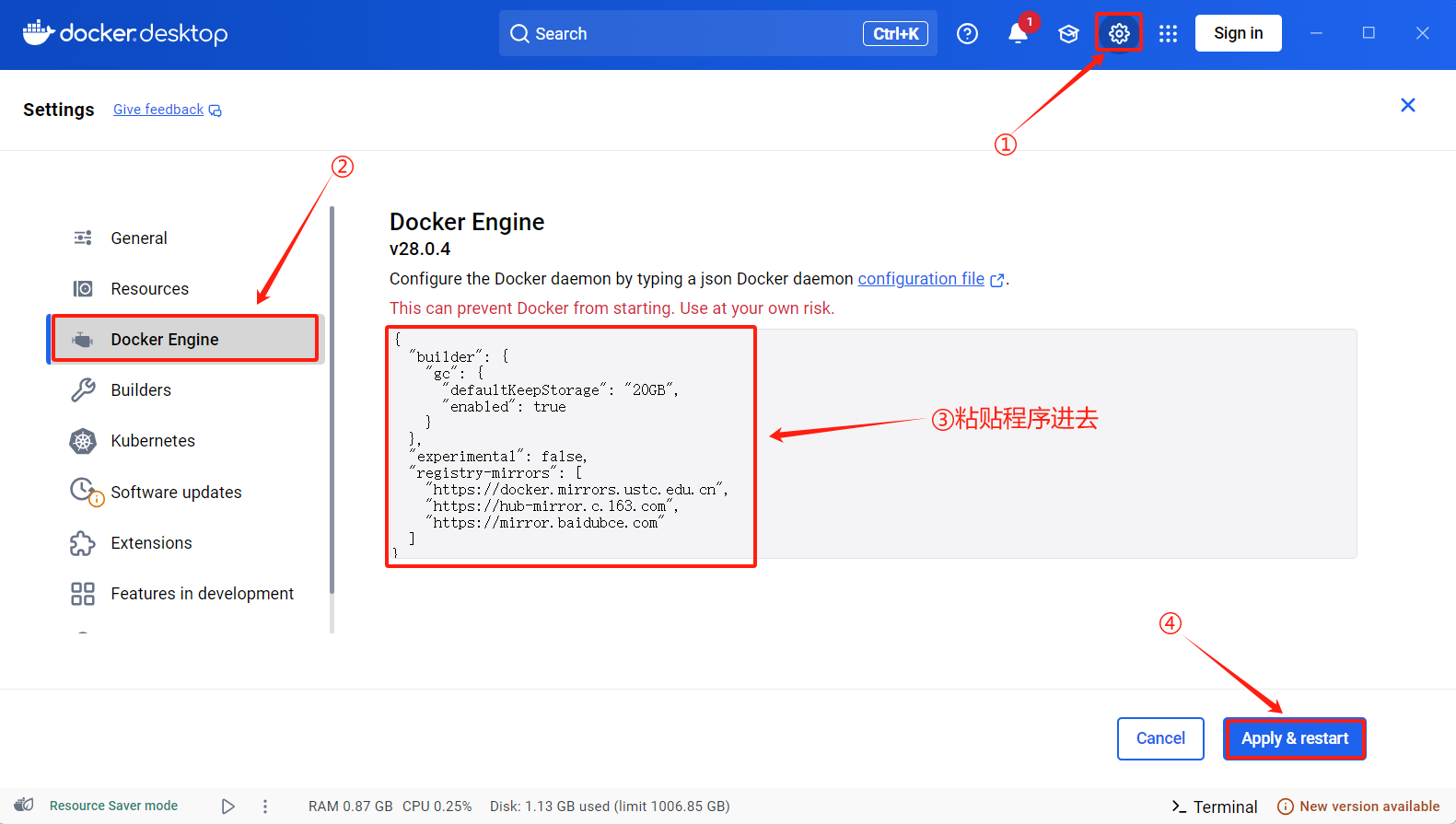The width and height of the screenshot is (1456, 824).
Task: Click the search magnifier icon
Action: tap(519, 34)
